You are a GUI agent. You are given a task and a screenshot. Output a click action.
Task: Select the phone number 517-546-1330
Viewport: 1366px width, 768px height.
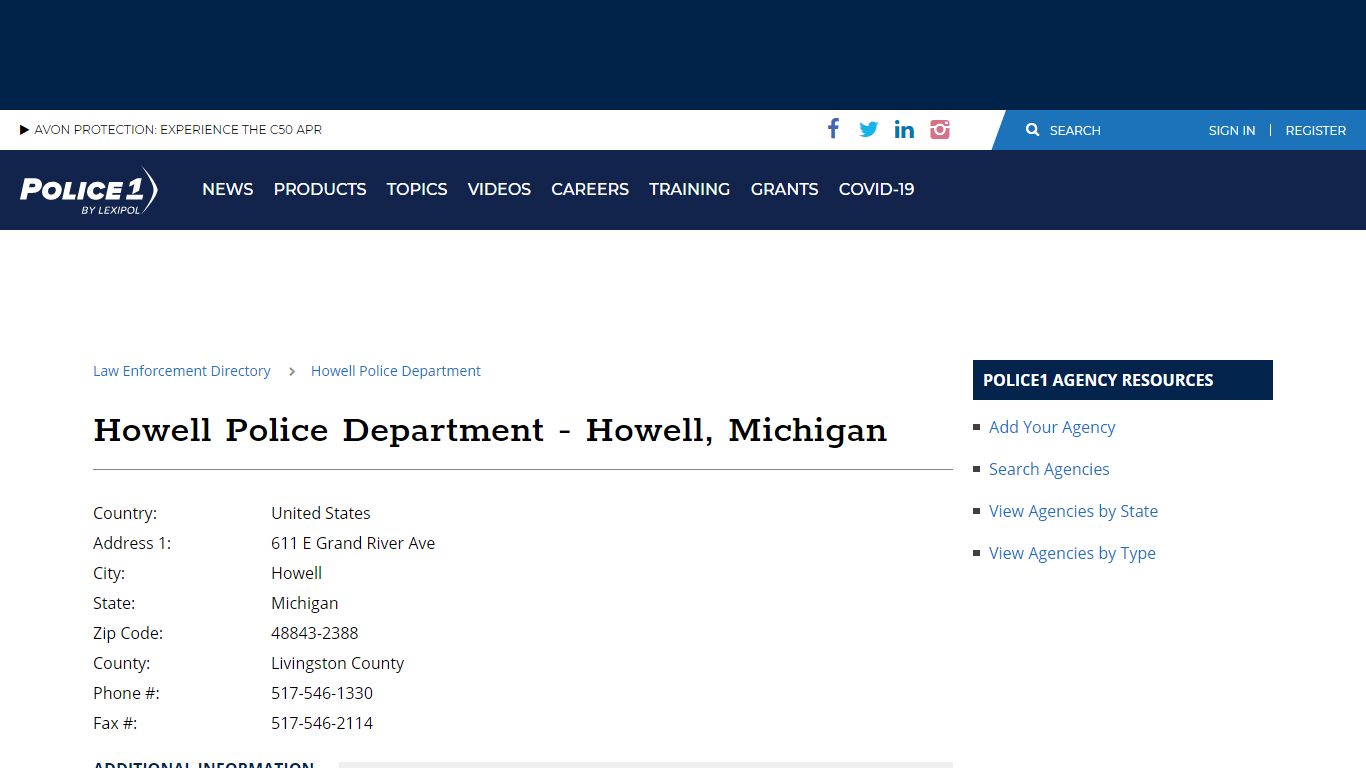coord(322,693)
